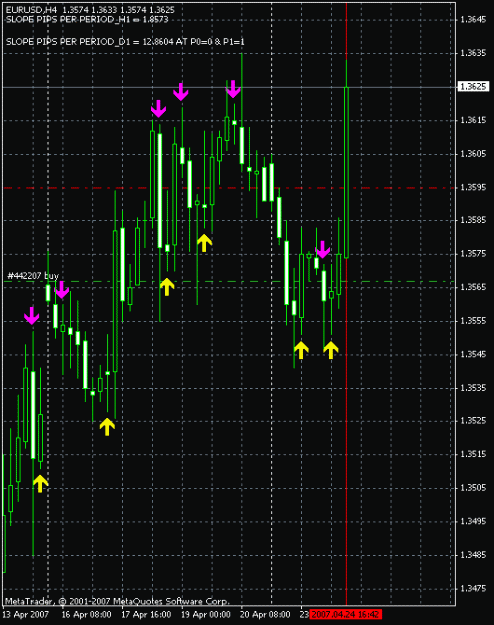Click the 1.3535 price axis label
This screenshot has height=625, width=494.
[x=473, y=387]
